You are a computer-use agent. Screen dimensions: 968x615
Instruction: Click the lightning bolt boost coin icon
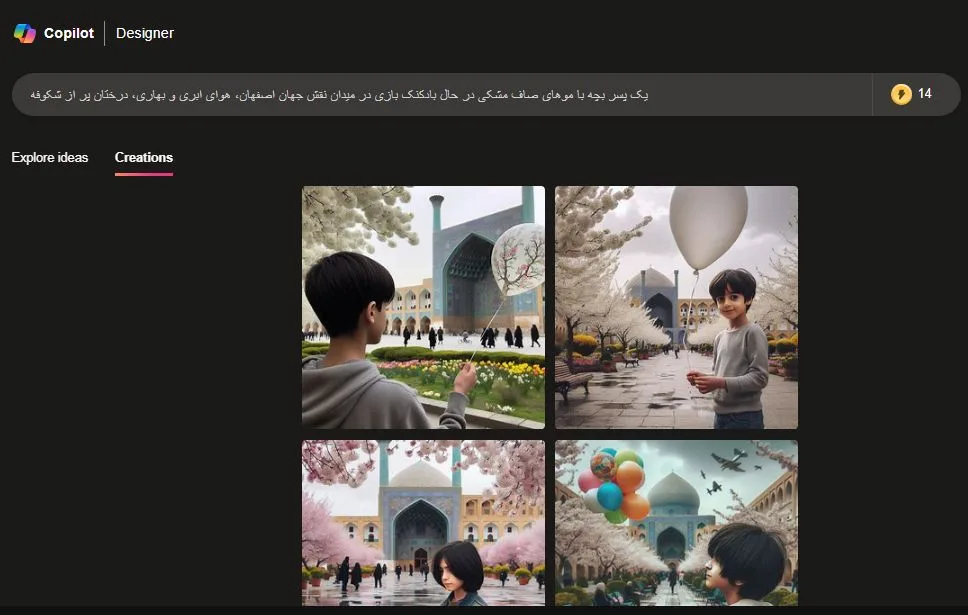point(901,94)
